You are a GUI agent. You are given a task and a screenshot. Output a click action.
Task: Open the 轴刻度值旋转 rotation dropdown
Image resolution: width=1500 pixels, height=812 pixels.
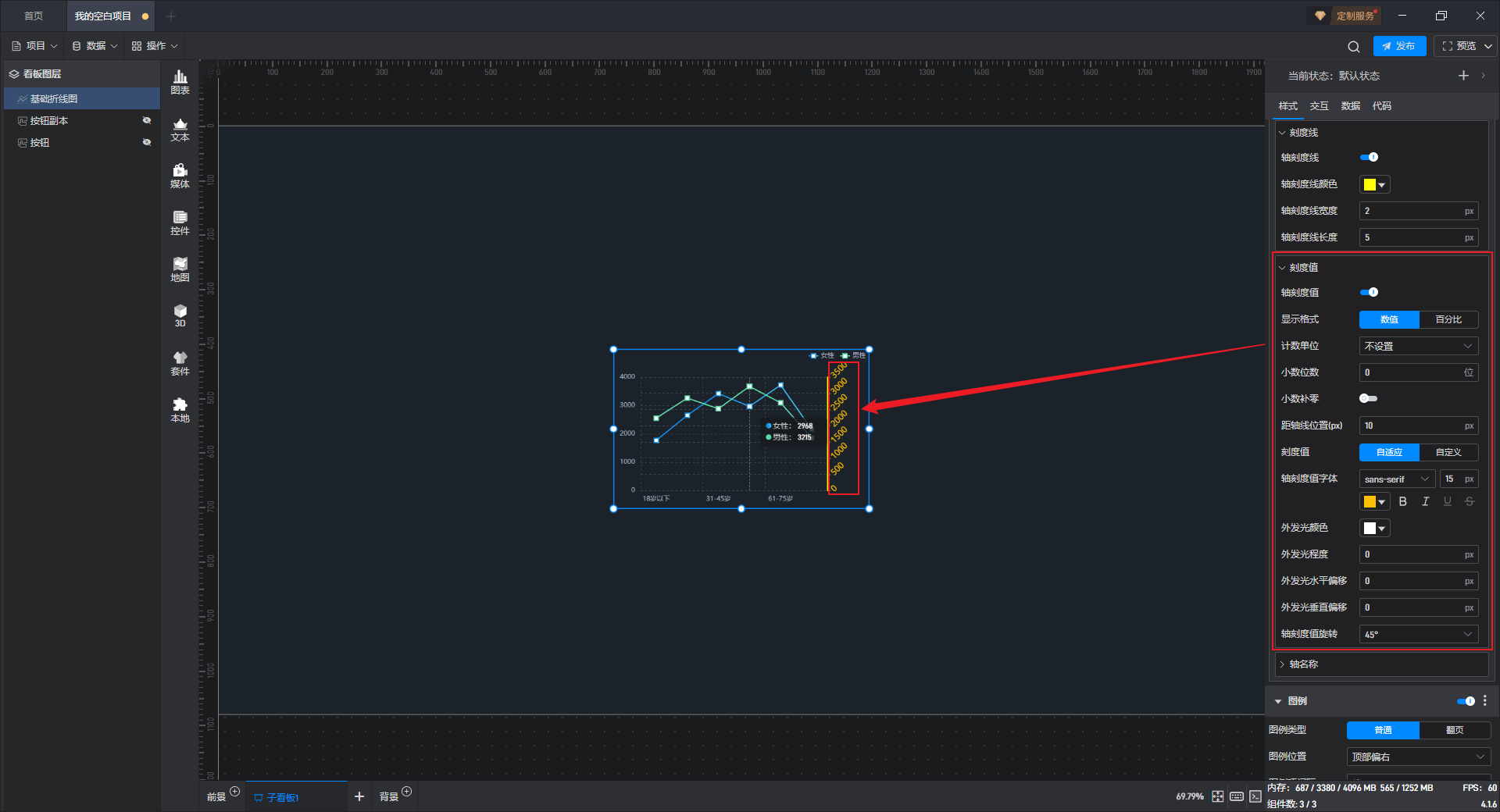(1419, 634)
